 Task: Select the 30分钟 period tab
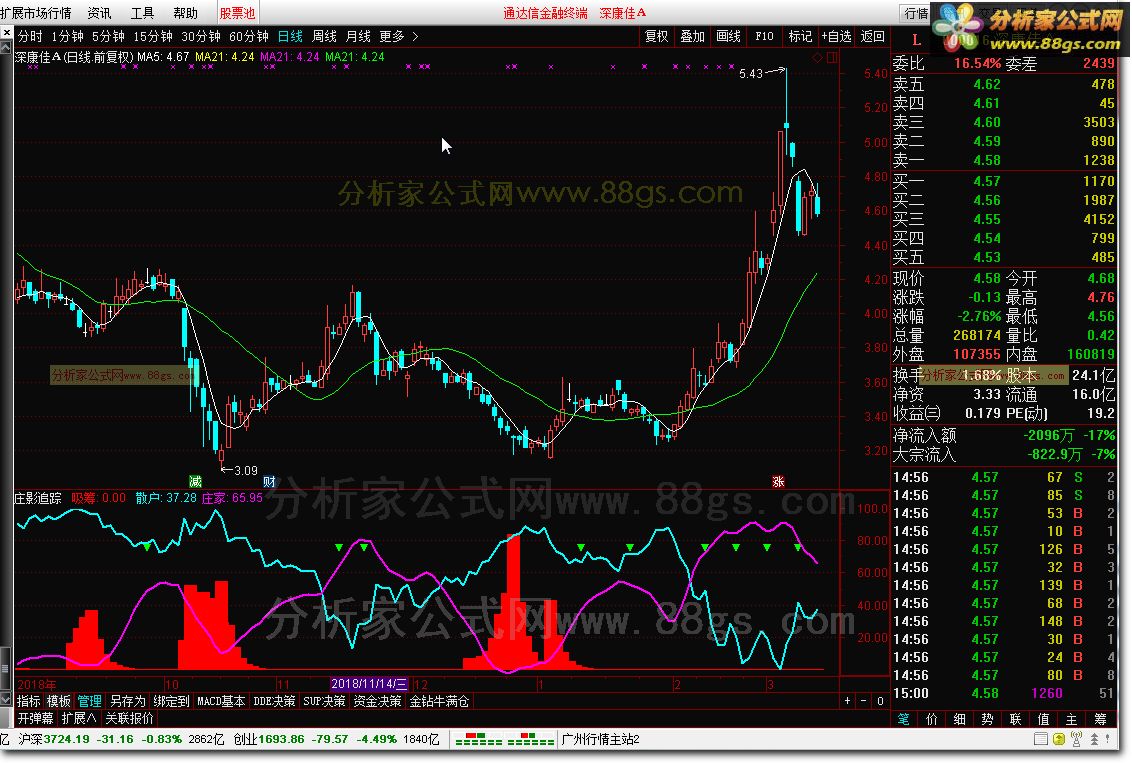(x=201, y=36)
